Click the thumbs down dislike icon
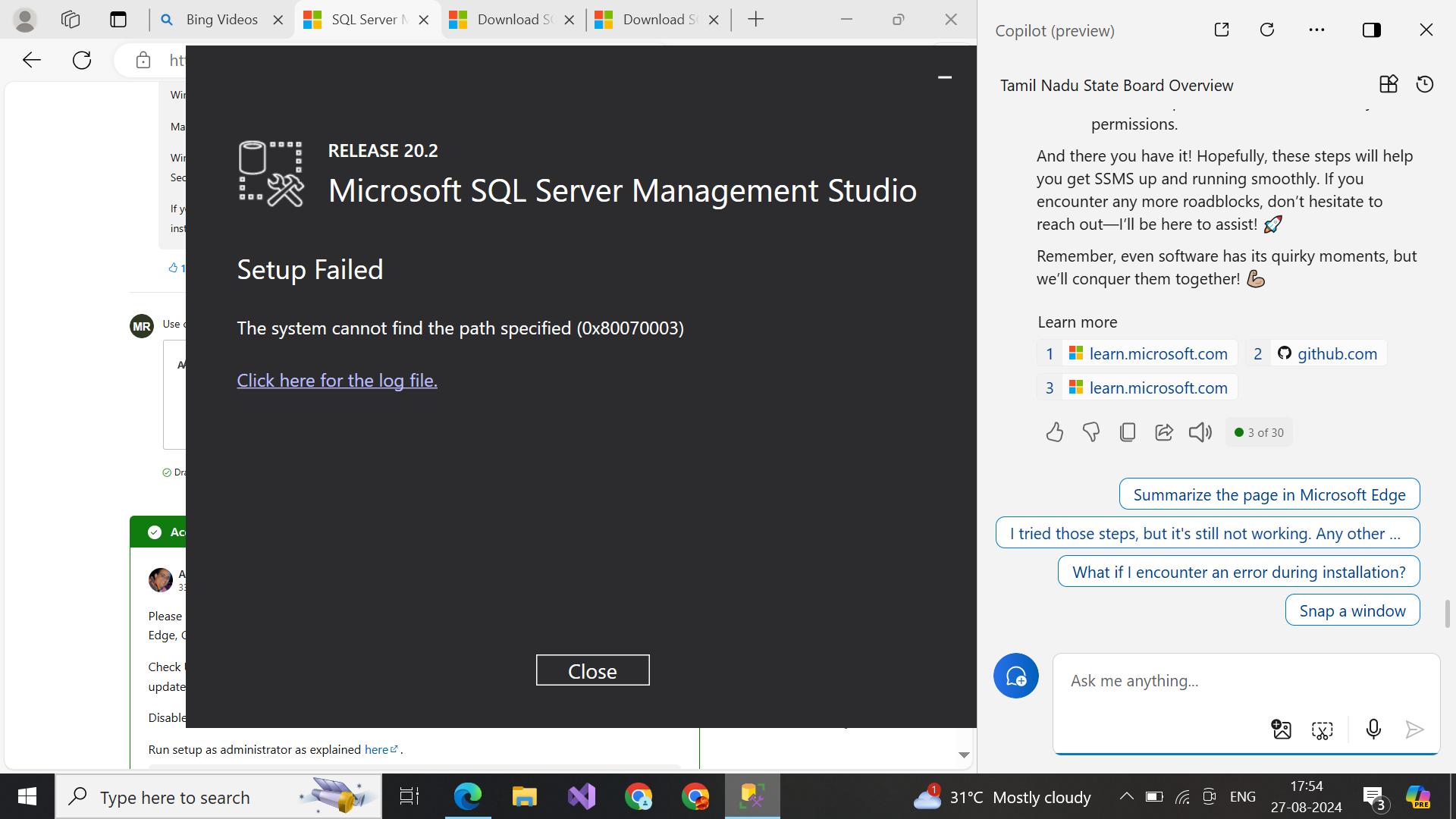 [1090, 432]
